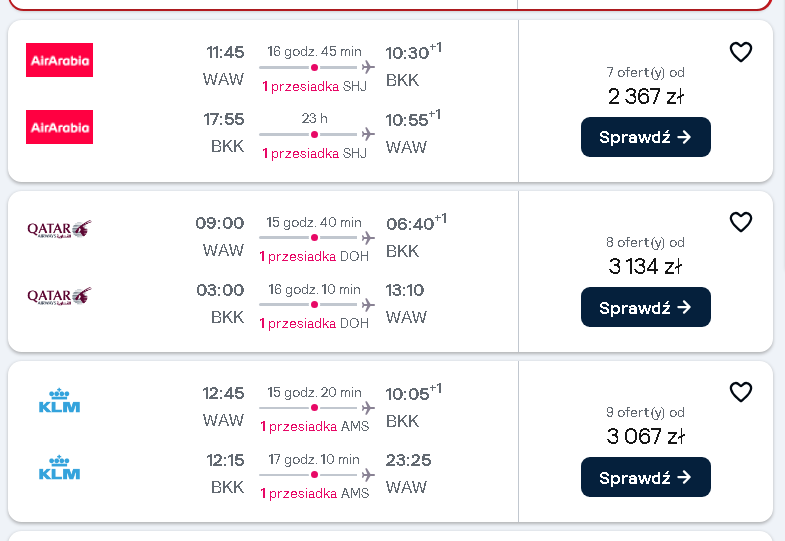This screenshot has height=541, width=785.
Task: View the DOH layover on the 09:00 flight
Action: point(314,256)
